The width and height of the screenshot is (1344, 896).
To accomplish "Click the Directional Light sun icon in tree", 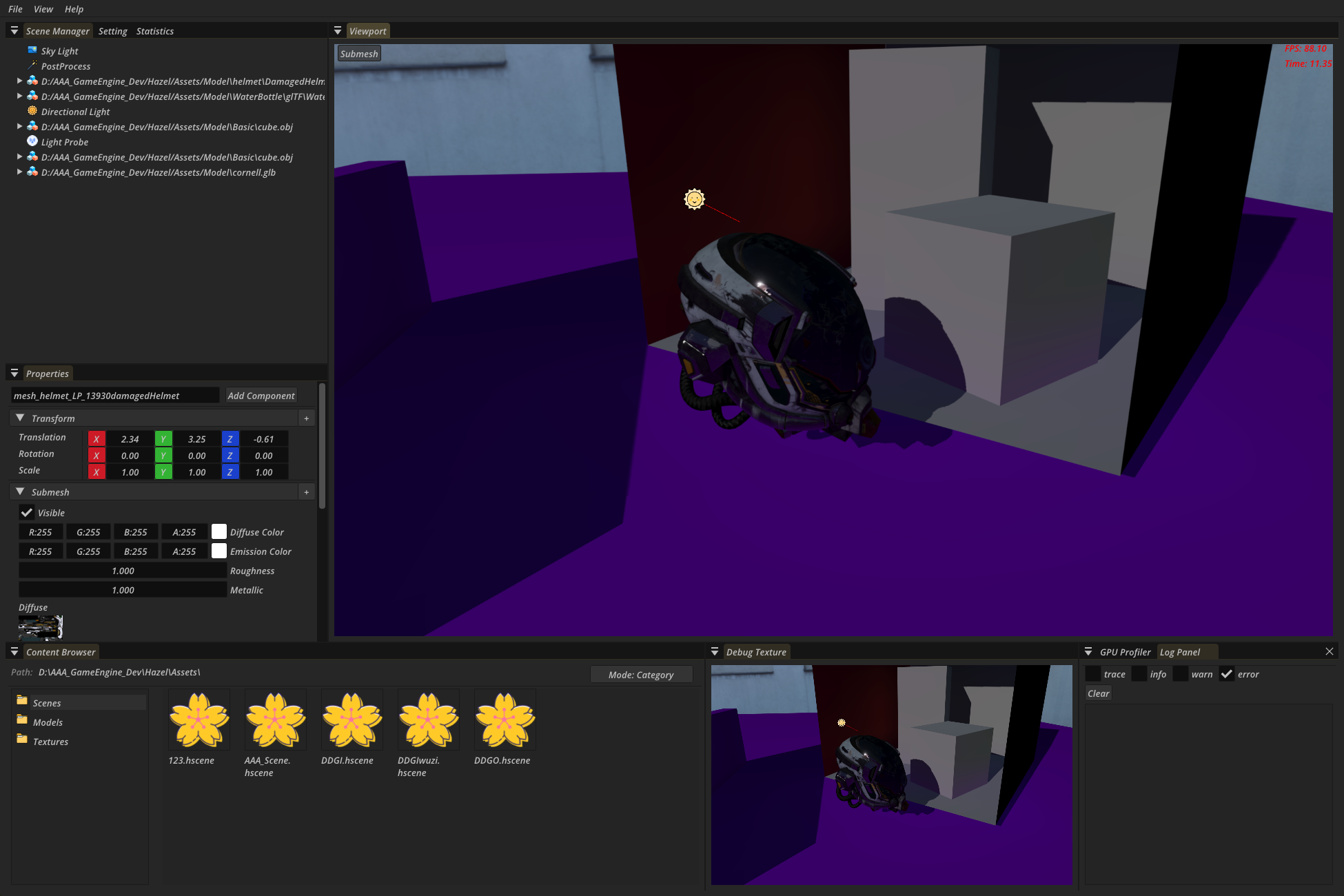I will [32, 111].
